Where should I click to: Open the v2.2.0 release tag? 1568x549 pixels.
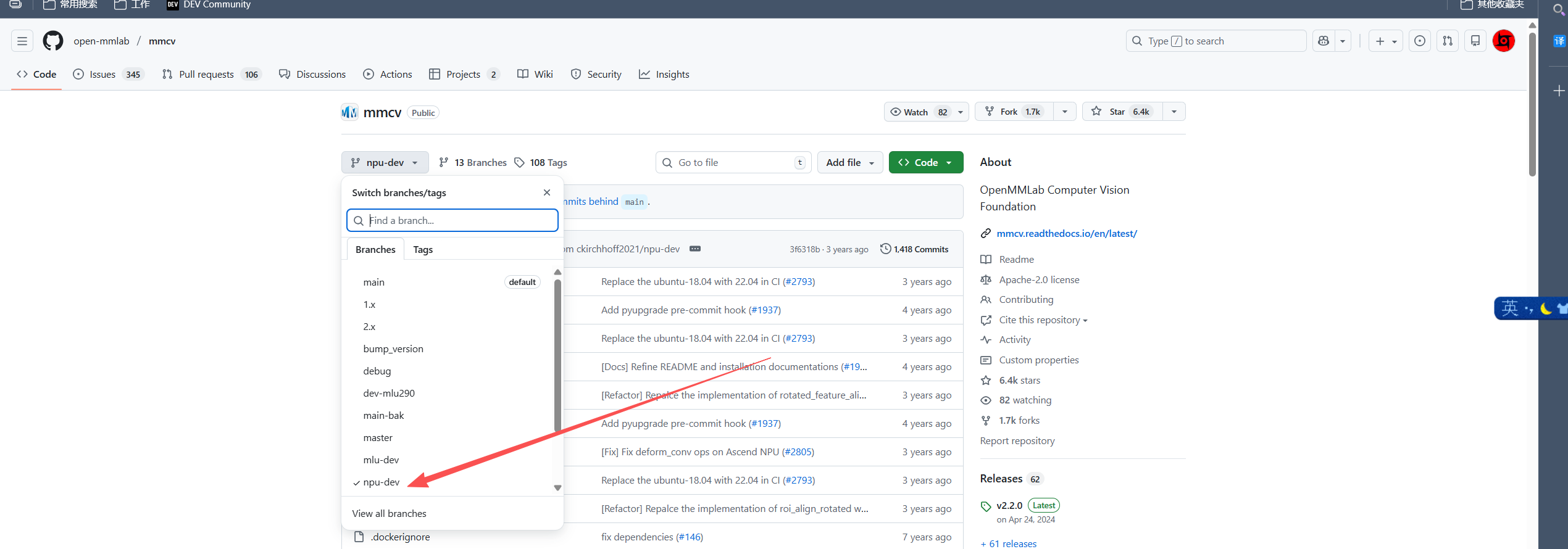1009,506
